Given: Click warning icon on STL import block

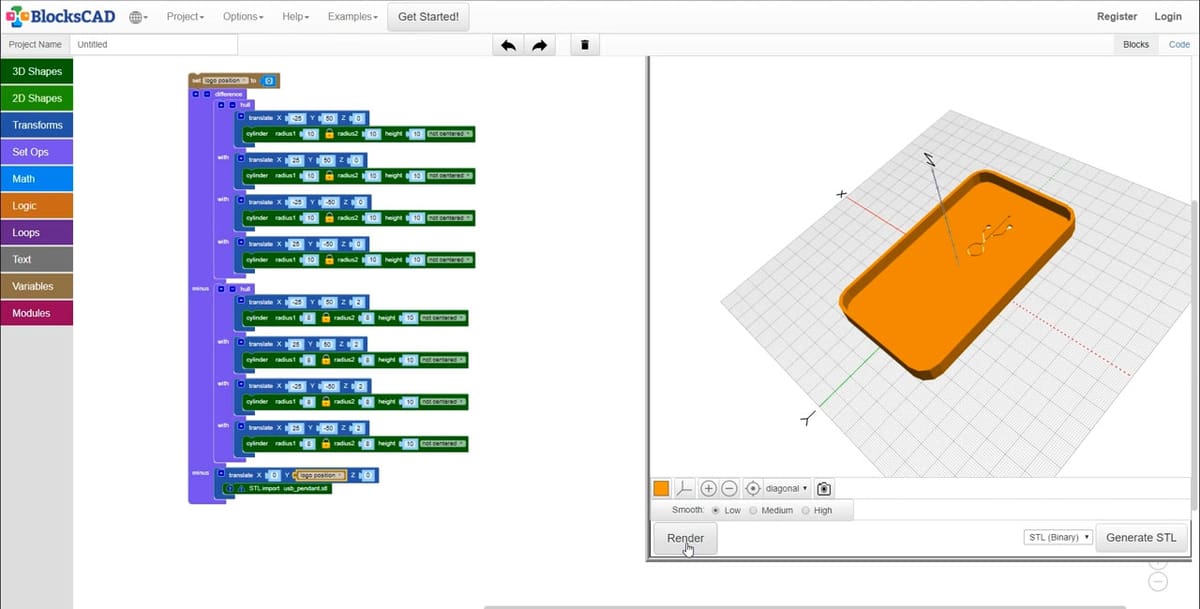Looking at the screenshot, I should click(241, 488).
